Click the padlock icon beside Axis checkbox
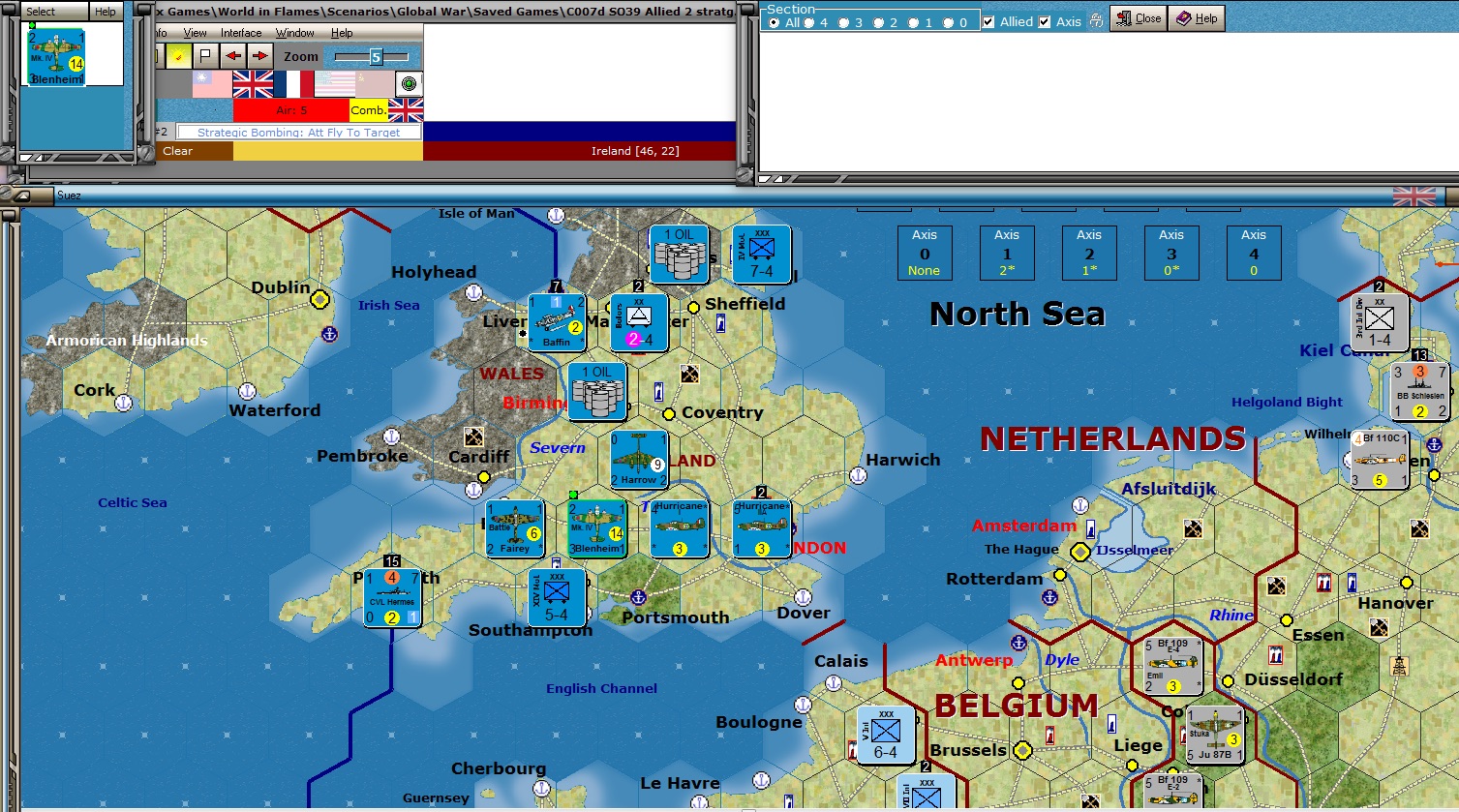The image size is (1459, 812). click(1096, 20)
